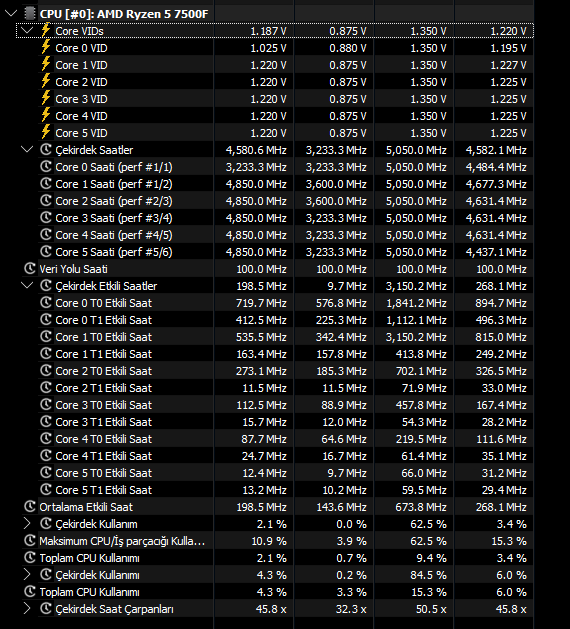Click the clock icon of Core 3 Saati
This screenshot has width=570, height=629.
pos(46,217)
